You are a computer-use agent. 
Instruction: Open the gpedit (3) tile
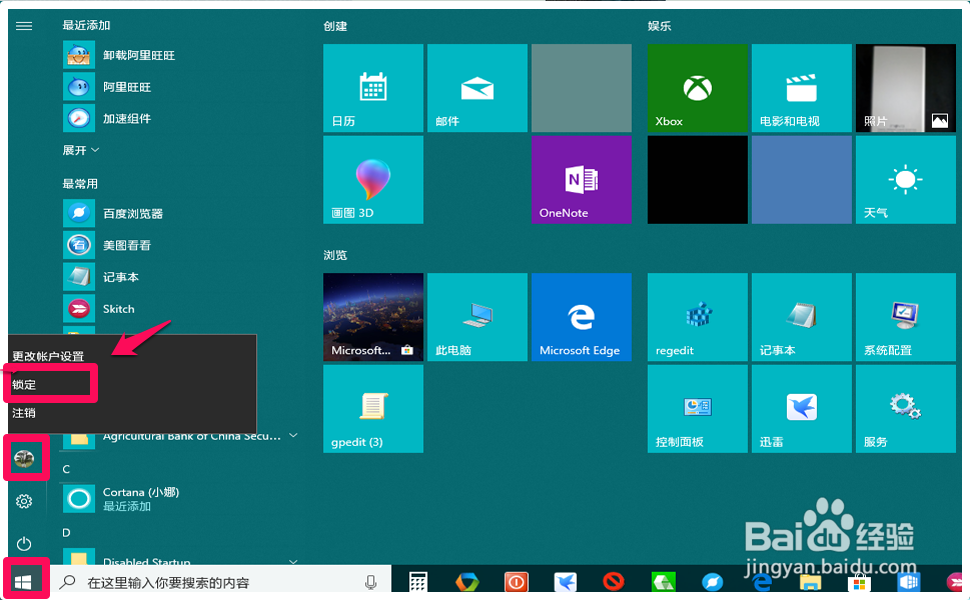(x=373, y=408)
